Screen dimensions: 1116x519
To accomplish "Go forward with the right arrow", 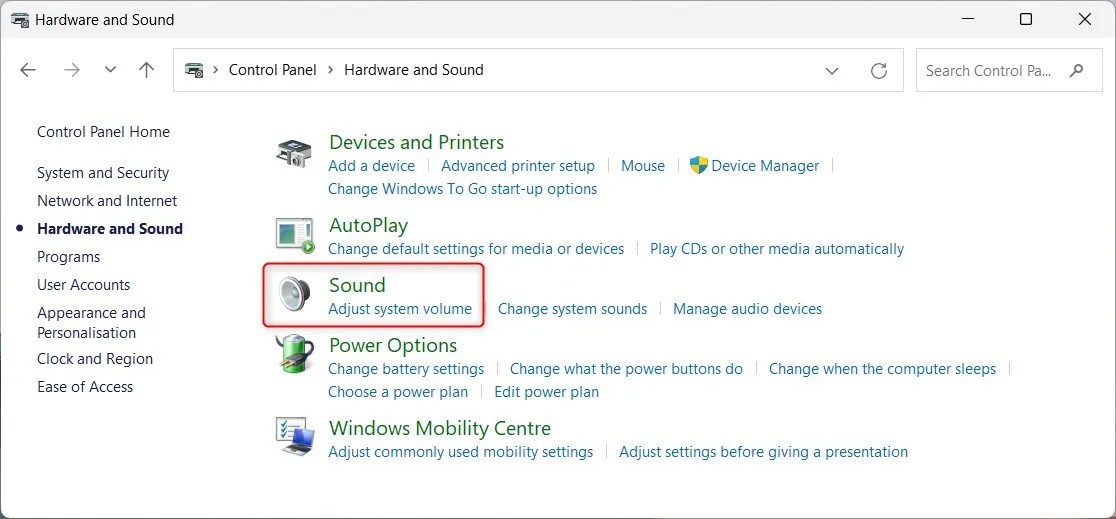I will click(72, 70).
